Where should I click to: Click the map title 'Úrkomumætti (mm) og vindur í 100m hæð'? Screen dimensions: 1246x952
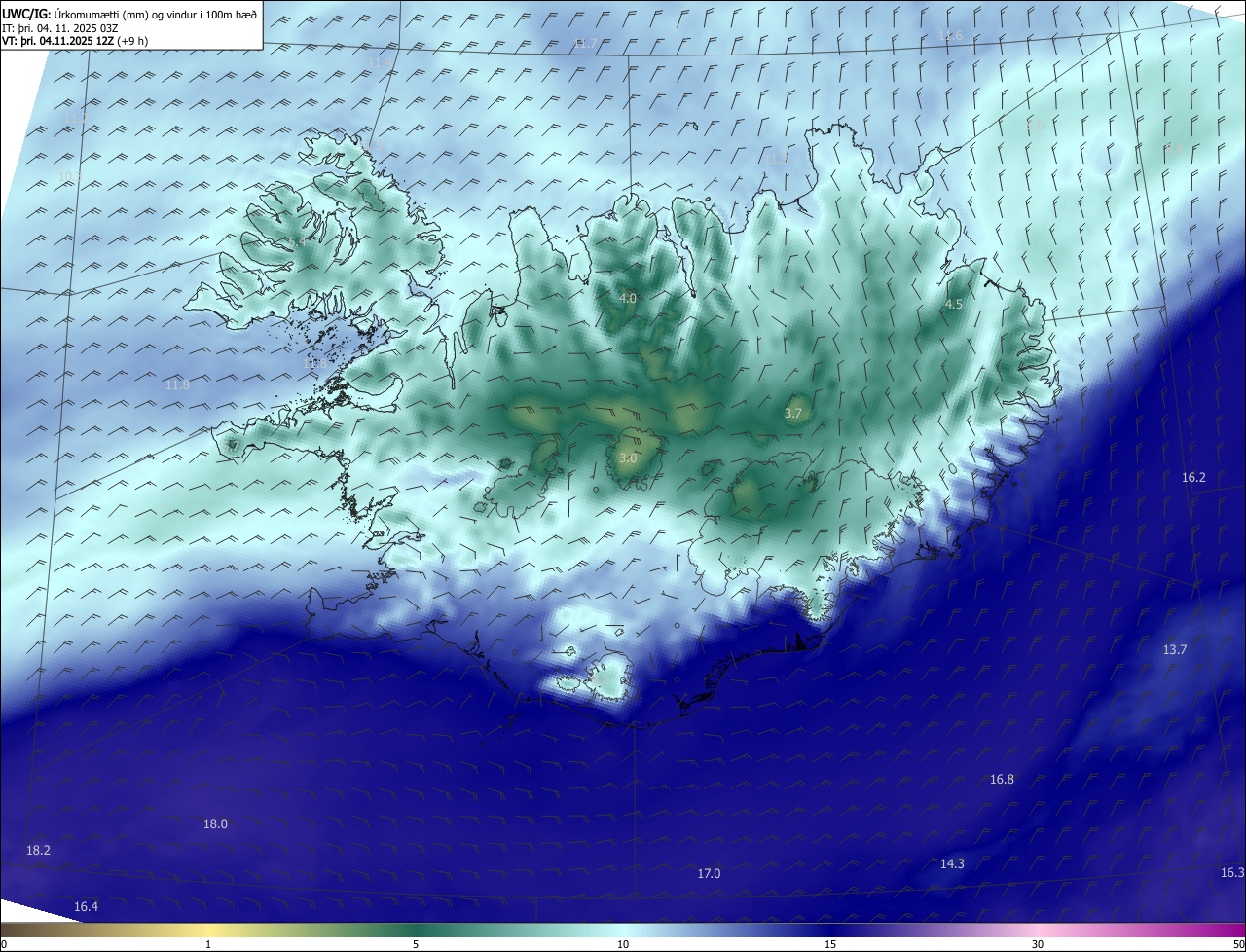coord(156,14)
